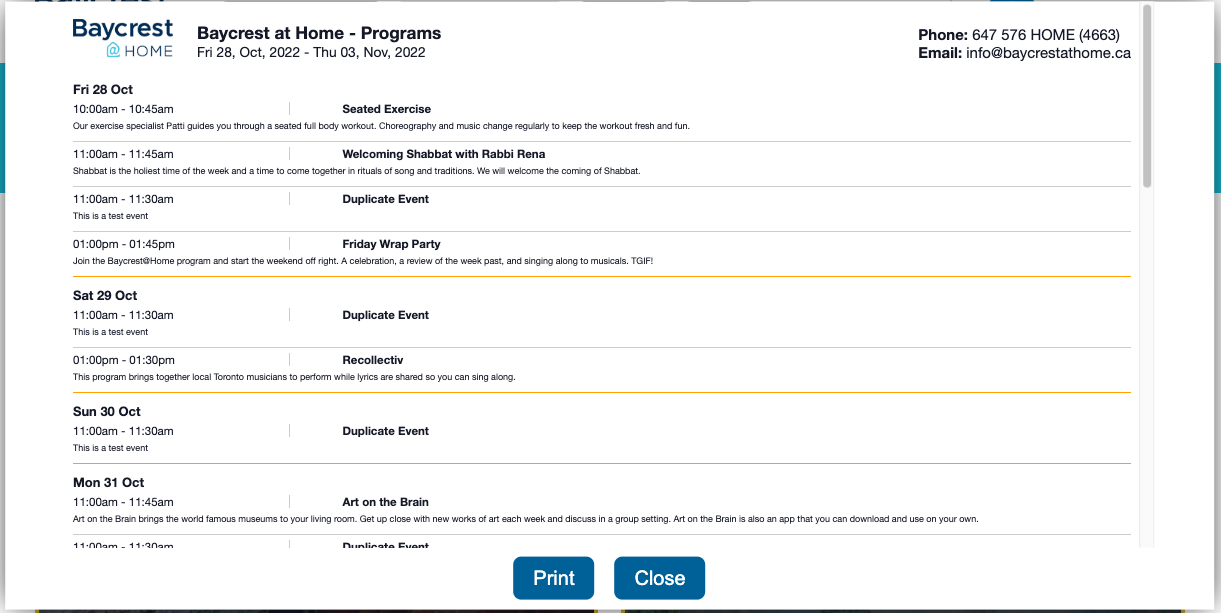
Task: Click the modal's vertical scrollbar thumb
Action: [1147, 95]
